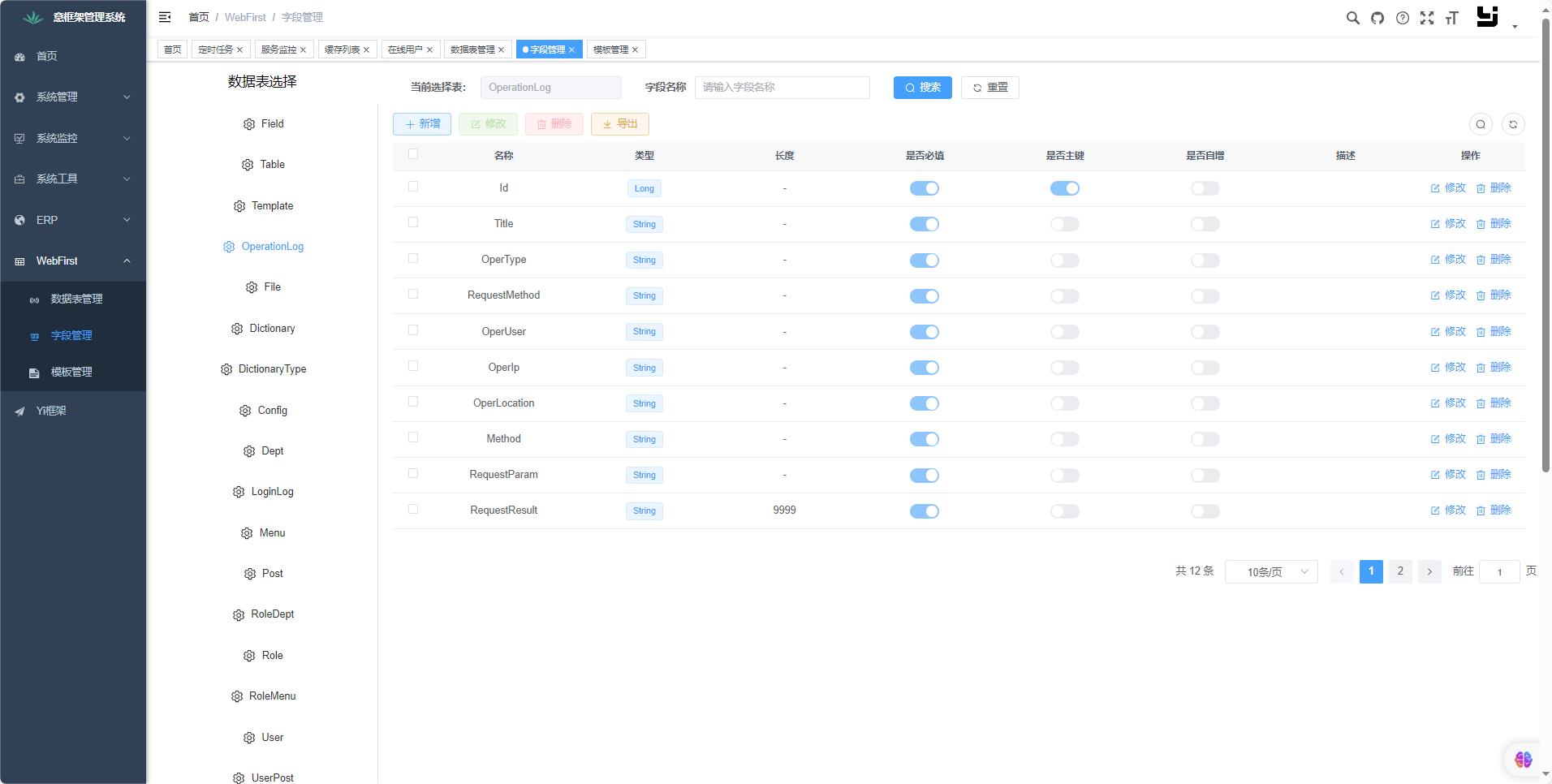
Task: Open the font size settings icon
Action: (x=1451, y=18)
